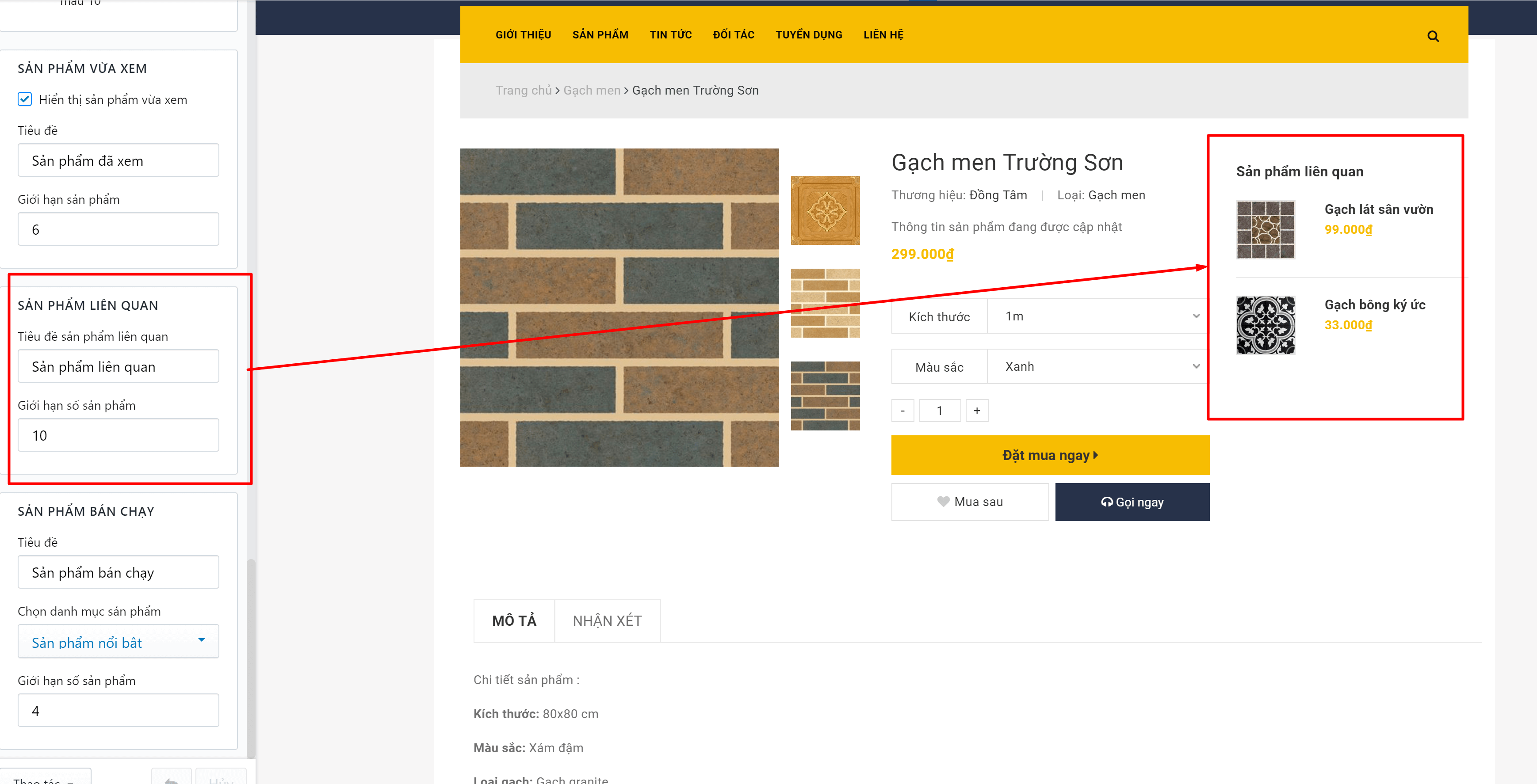Click the Gạch men breadcrumb link
Image resolution: width=1537 pixels, height=784 pixels.
click(592, 90)
